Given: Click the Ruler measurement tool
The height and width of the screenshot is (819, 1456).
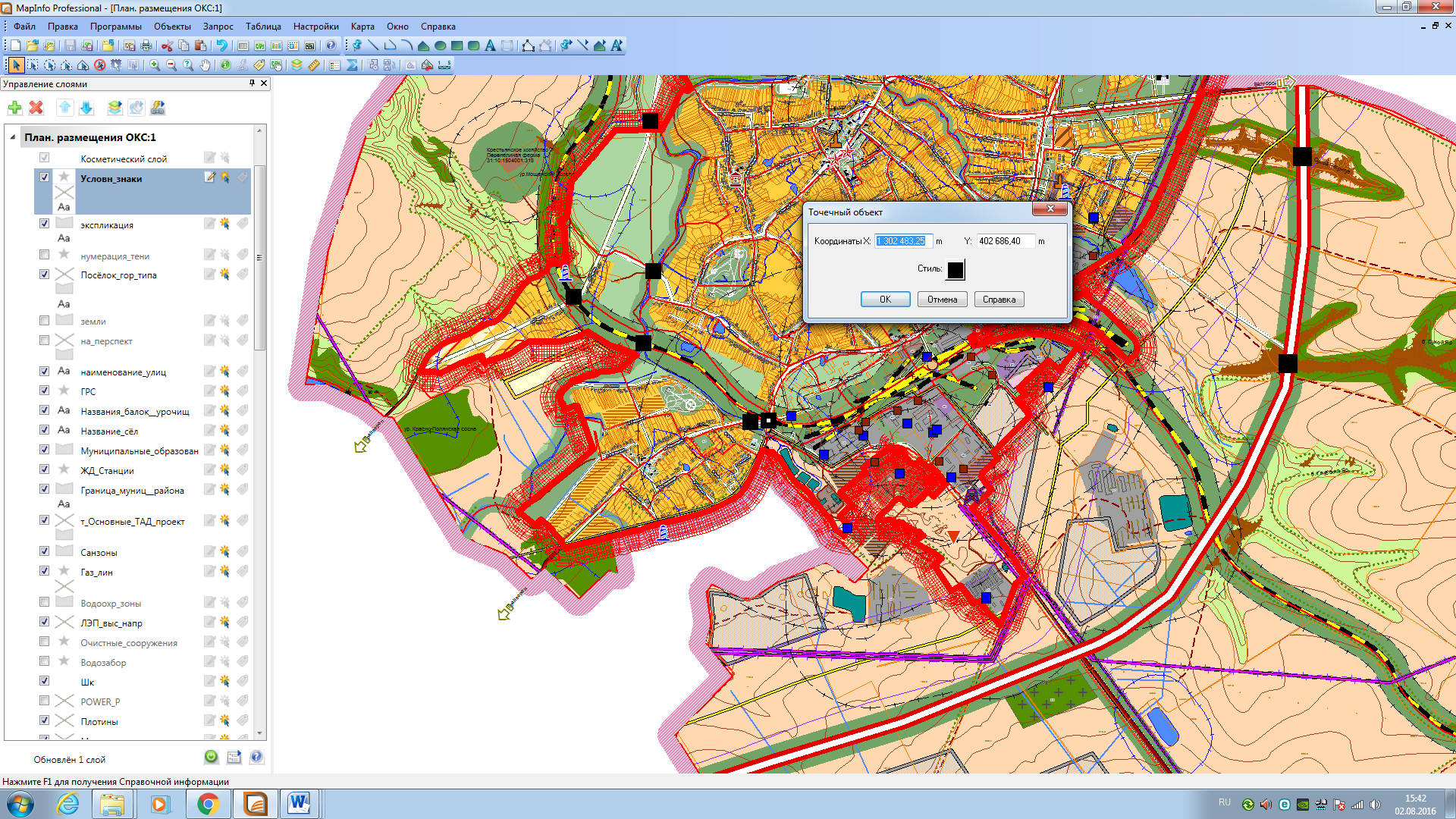Looking at the screenshot, I should pyautogui.click(x=313, y=65).
